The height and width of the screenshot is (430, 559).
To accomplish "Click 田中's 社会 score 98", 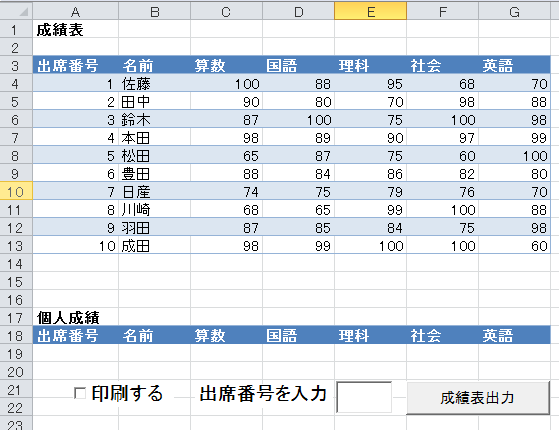I will coord(442,101).
